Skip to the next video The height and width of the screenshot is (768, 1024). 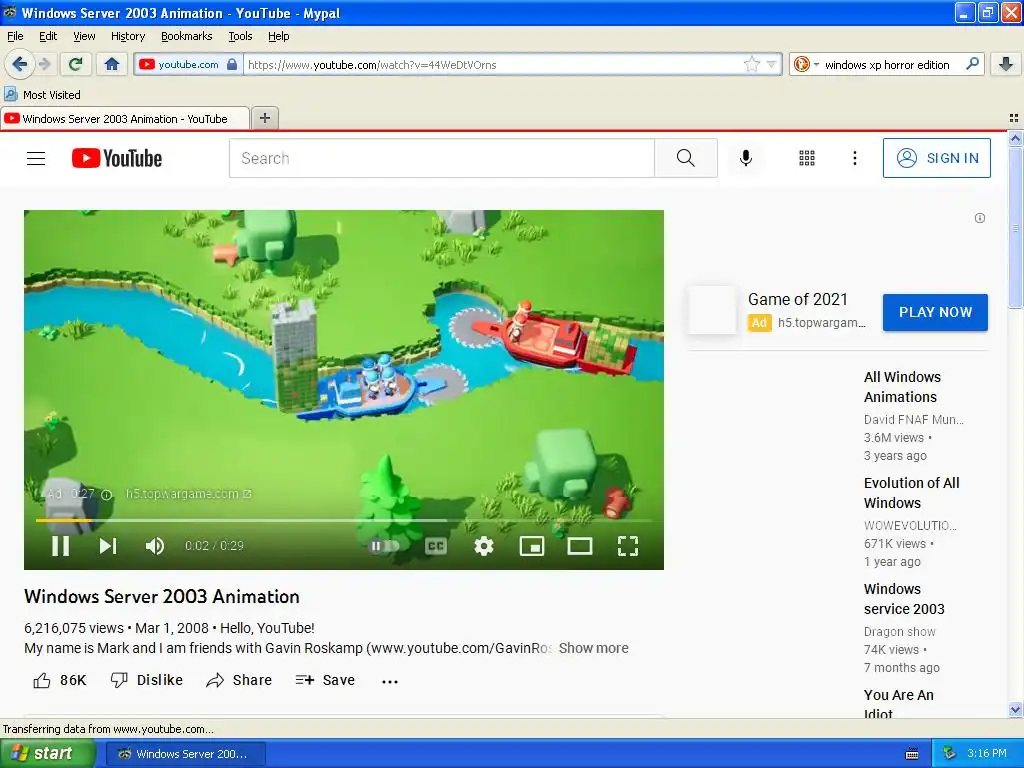click(108, 545)
